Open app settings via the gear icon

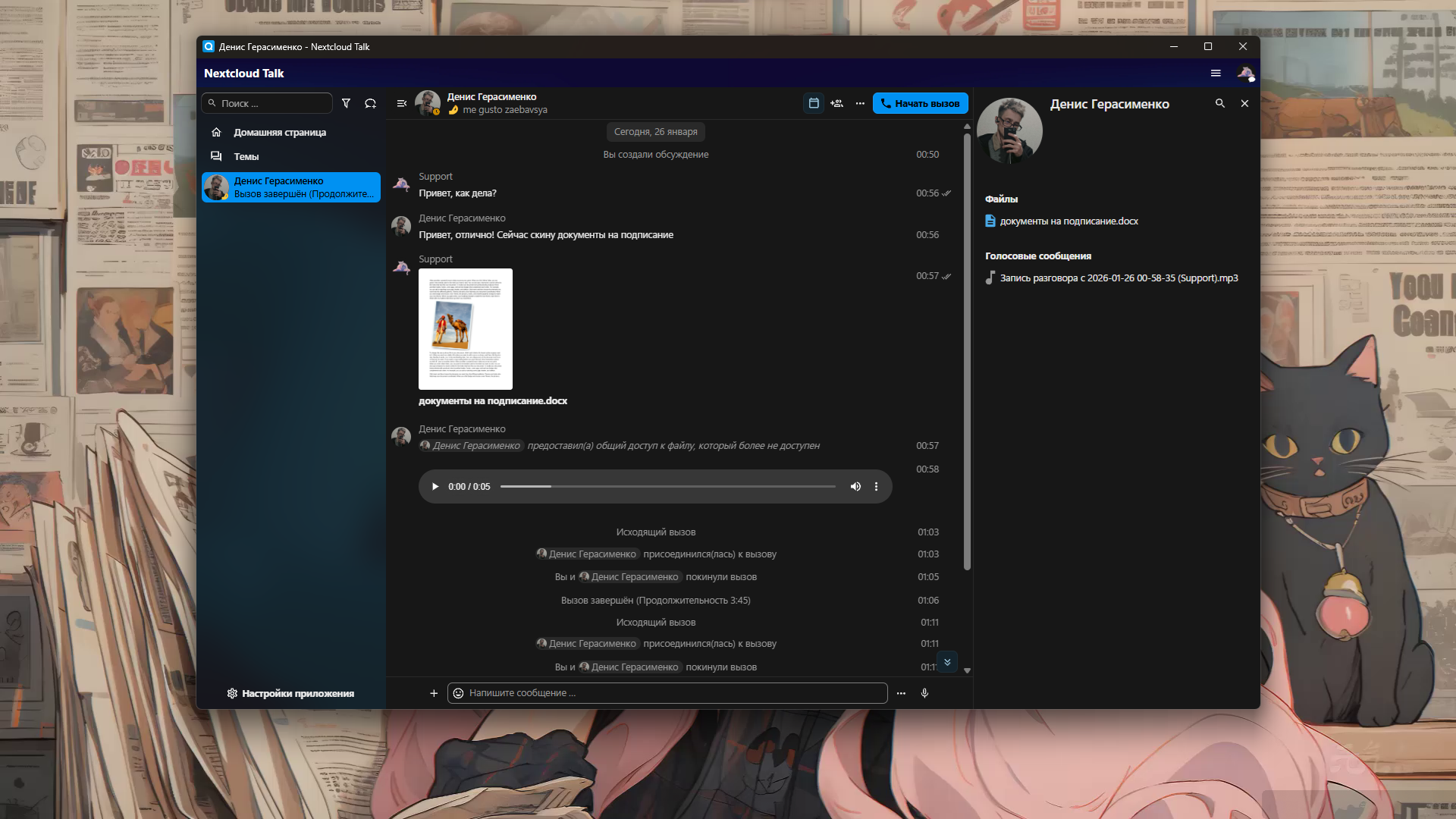[x=232, y=693]
